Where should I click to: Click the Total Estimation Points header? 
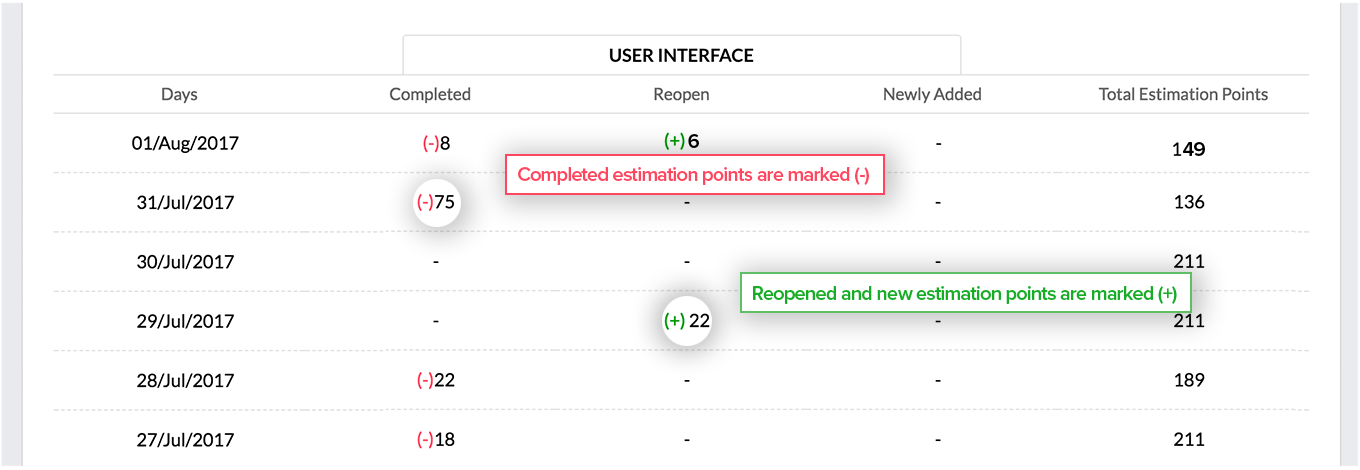coord(1183,94)
